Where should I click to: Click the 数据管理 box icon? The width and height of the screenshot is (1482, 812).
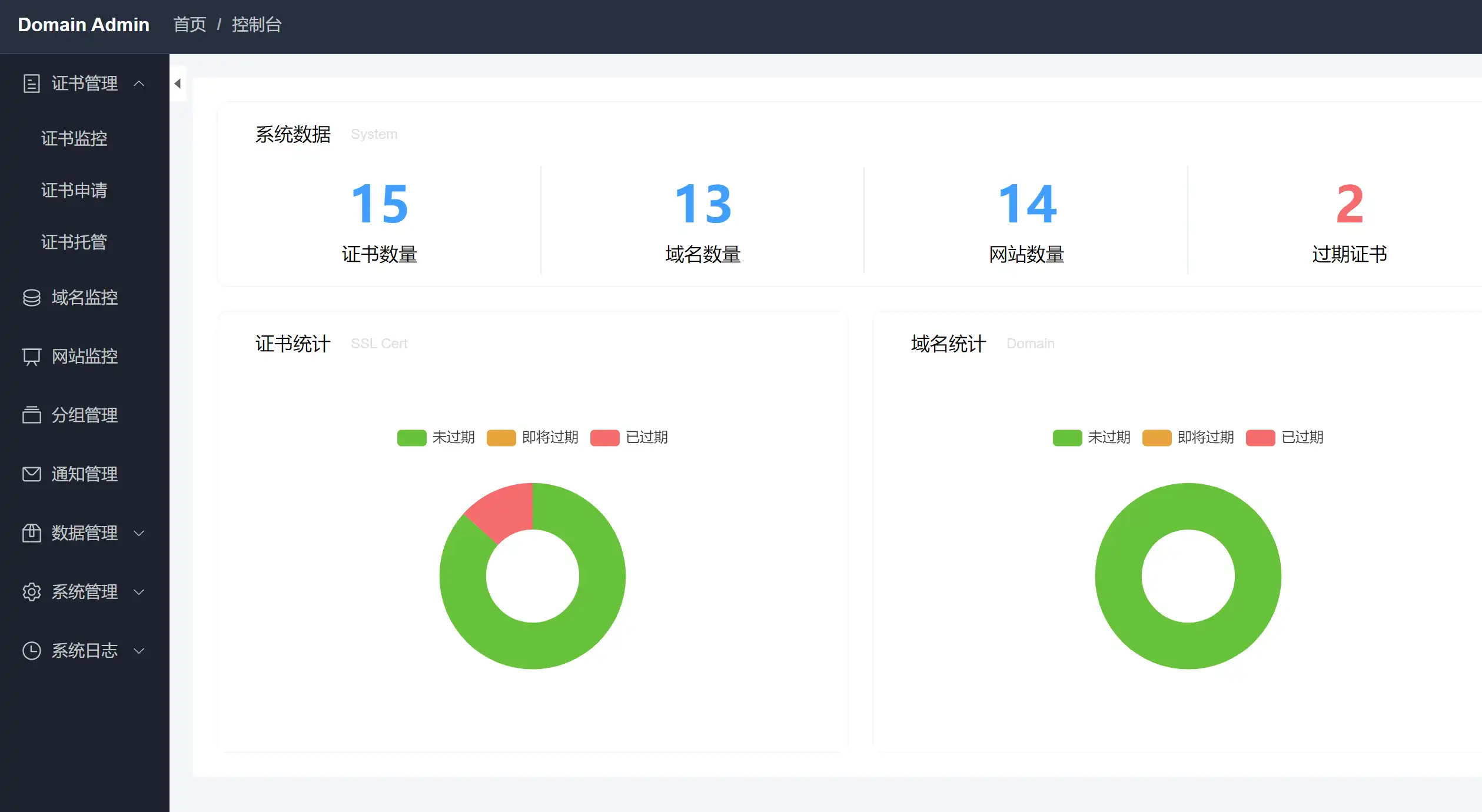point(31,533)
